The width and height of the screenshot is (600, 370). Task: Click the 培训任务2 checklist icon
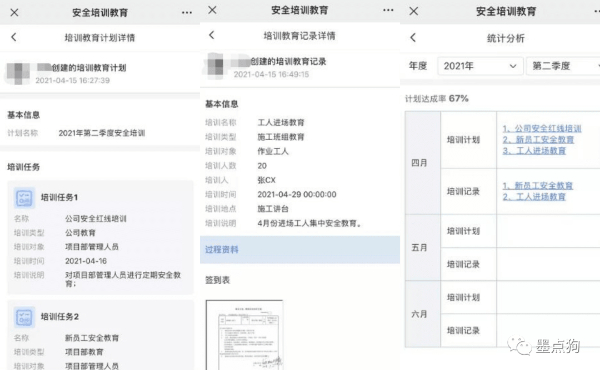point(24,317)
